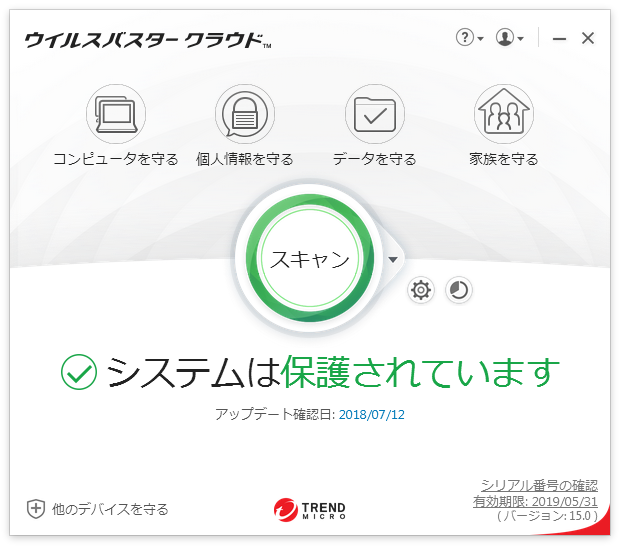Open the help question mark menu
Viewport: 620px width, 547px height.
click(x=470, y=38)
